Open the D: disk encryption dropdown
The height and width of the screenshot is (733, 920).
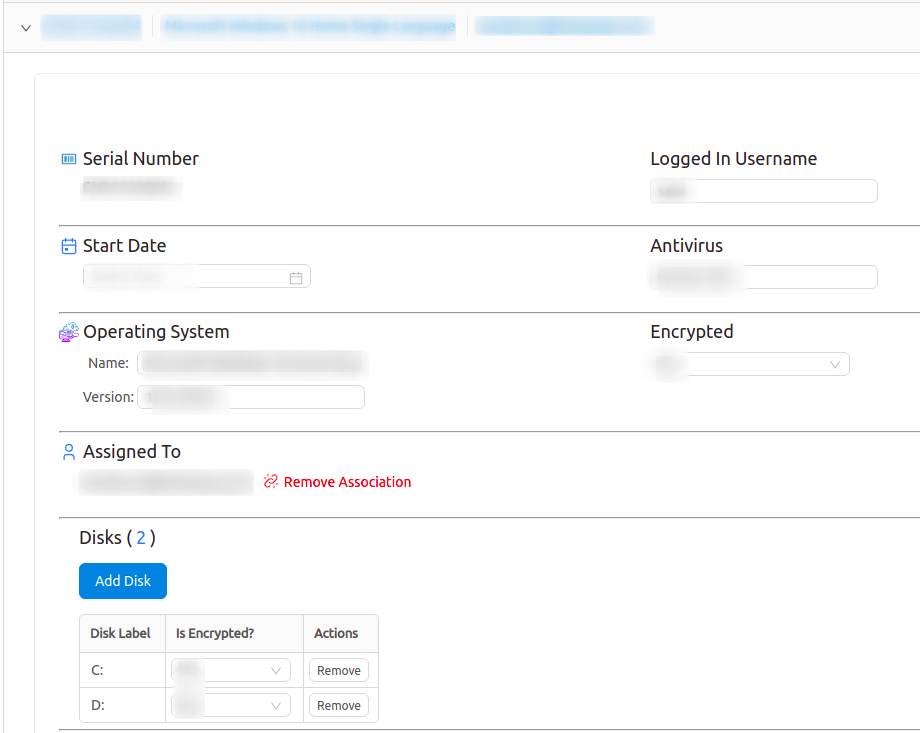pyautogui.click(x=231, y=705)
